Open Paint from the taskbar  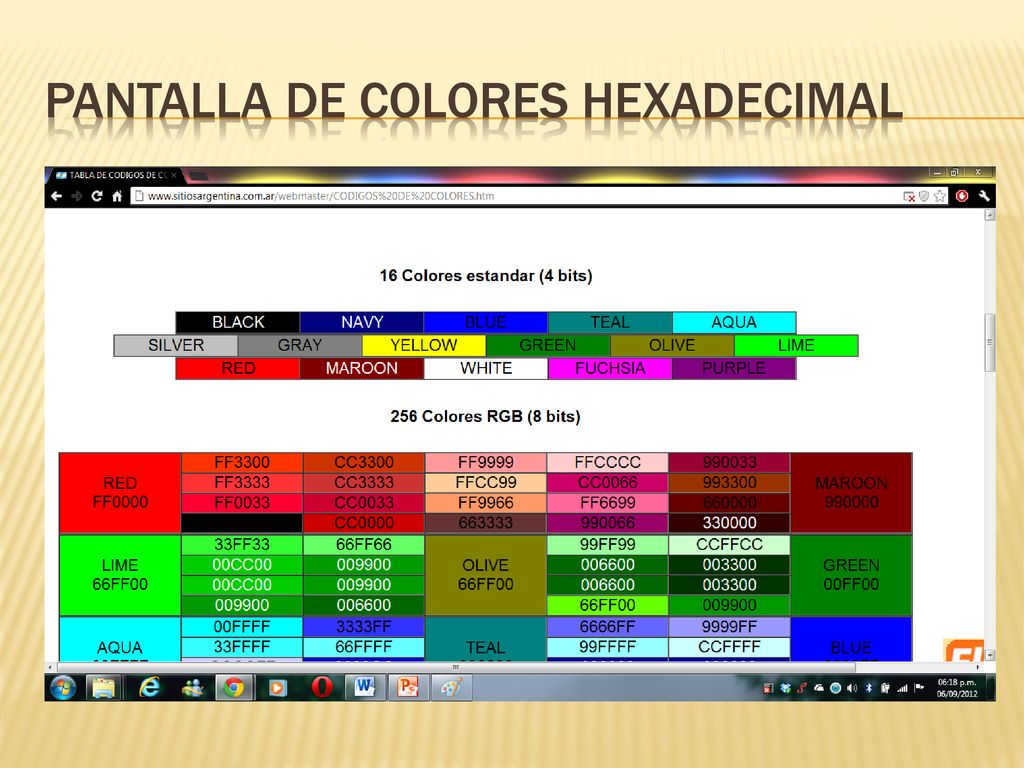451,688
